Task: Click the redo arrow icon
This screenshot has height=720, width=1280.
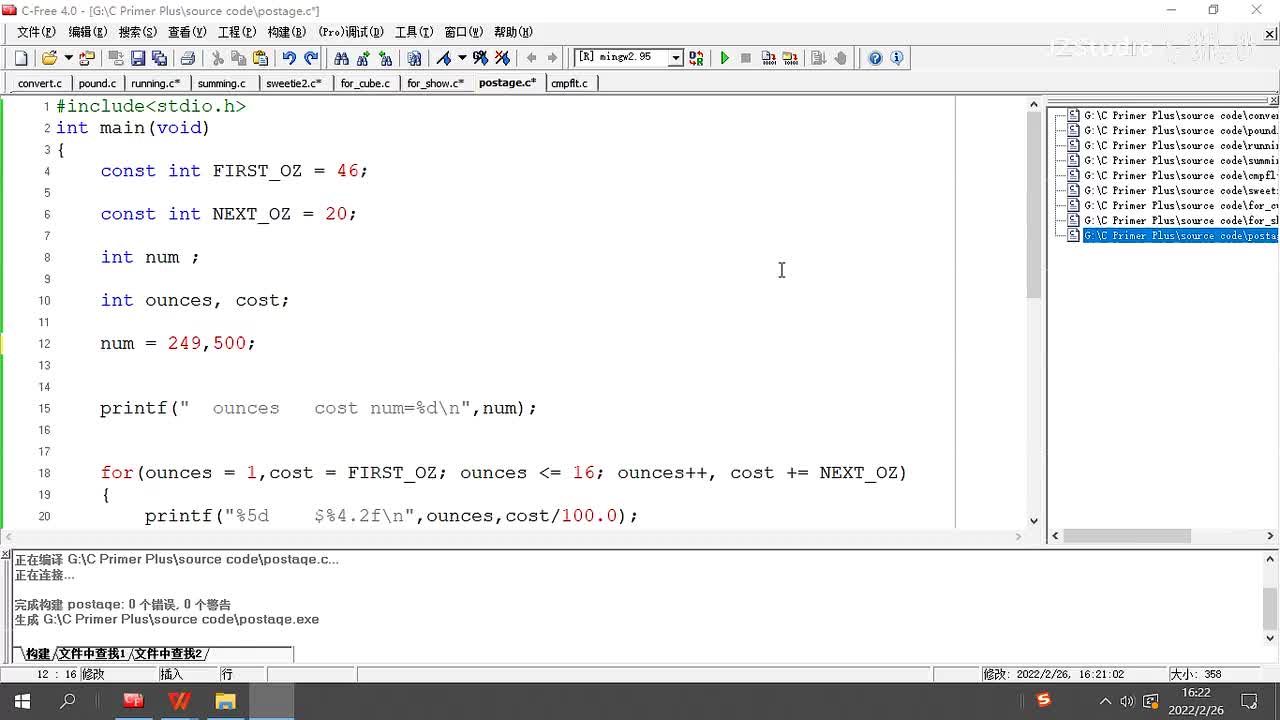Action: coord(311,58)
